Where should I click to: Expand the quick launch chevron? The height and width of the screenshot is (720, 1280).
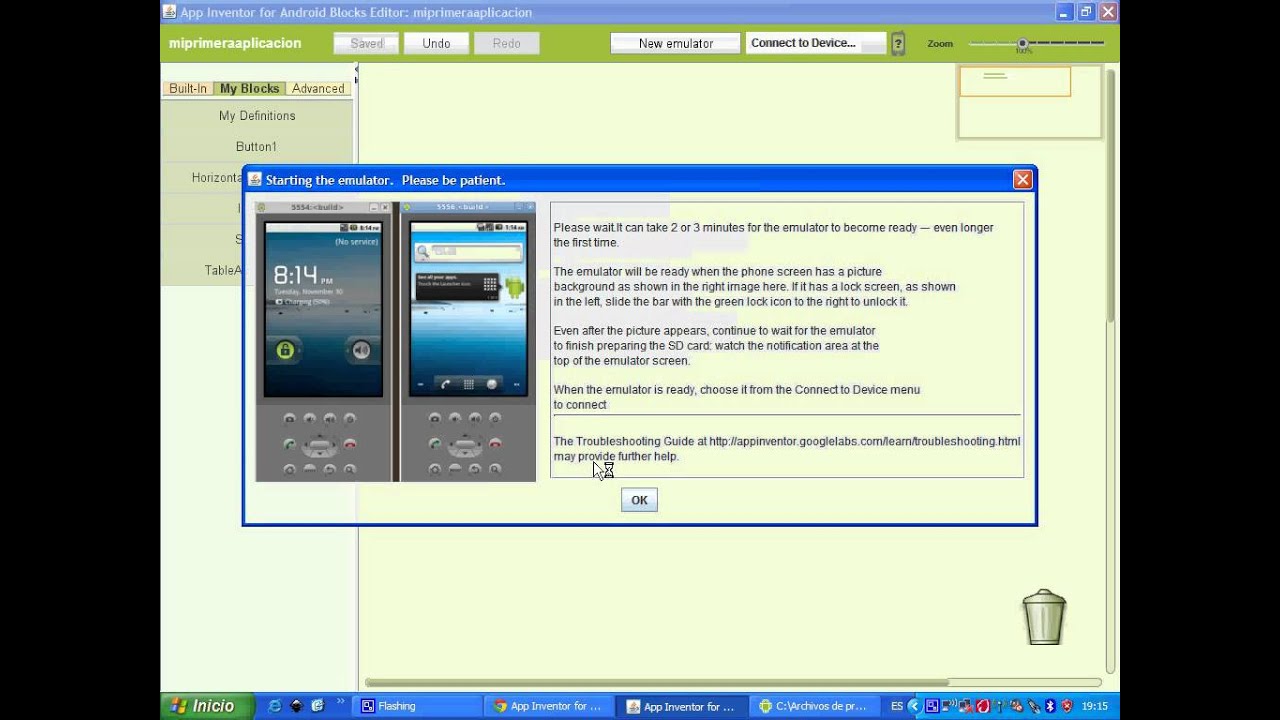click(340, 702)
